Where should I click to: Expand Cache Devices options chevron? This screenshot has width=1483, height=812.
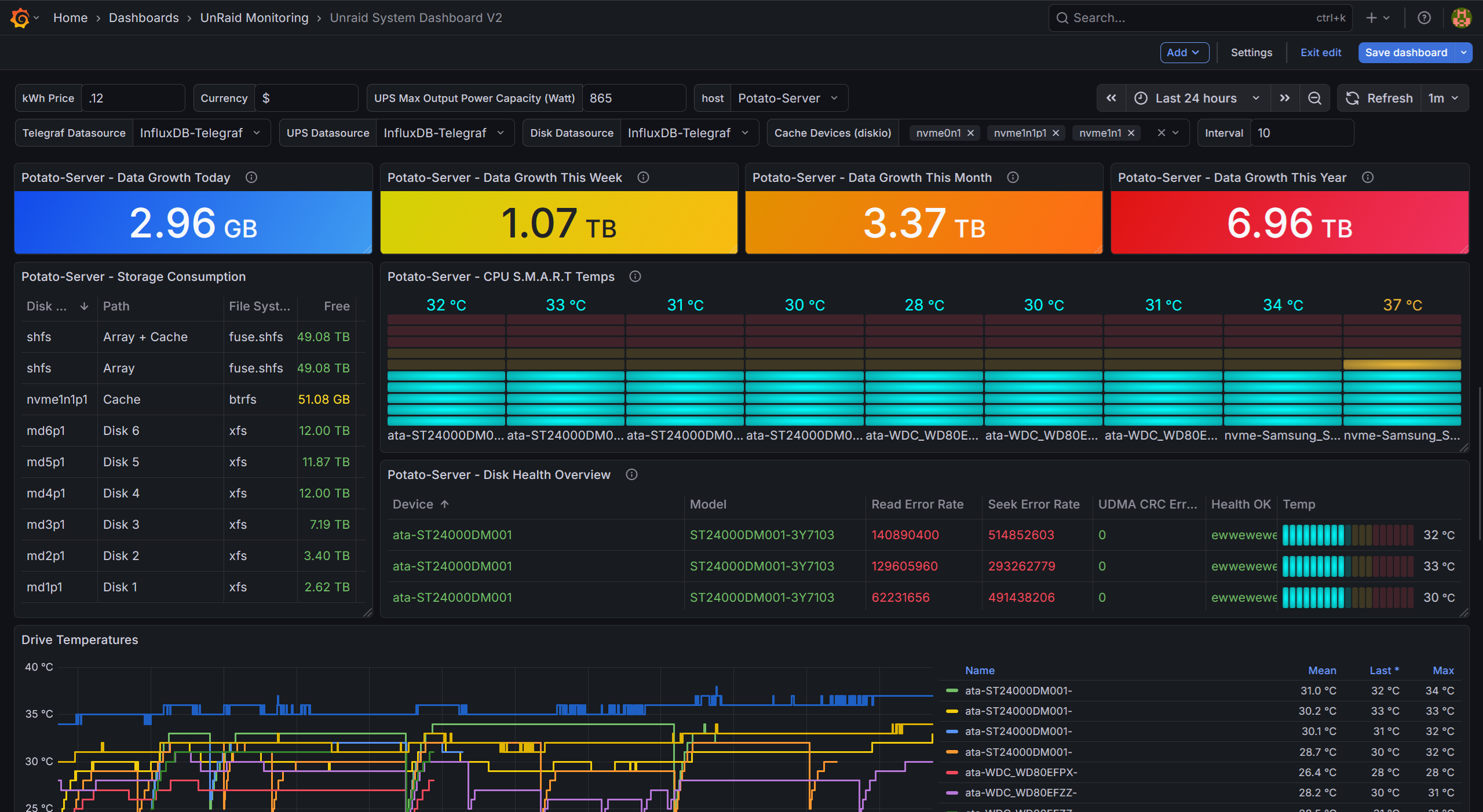pos(1176,133)
